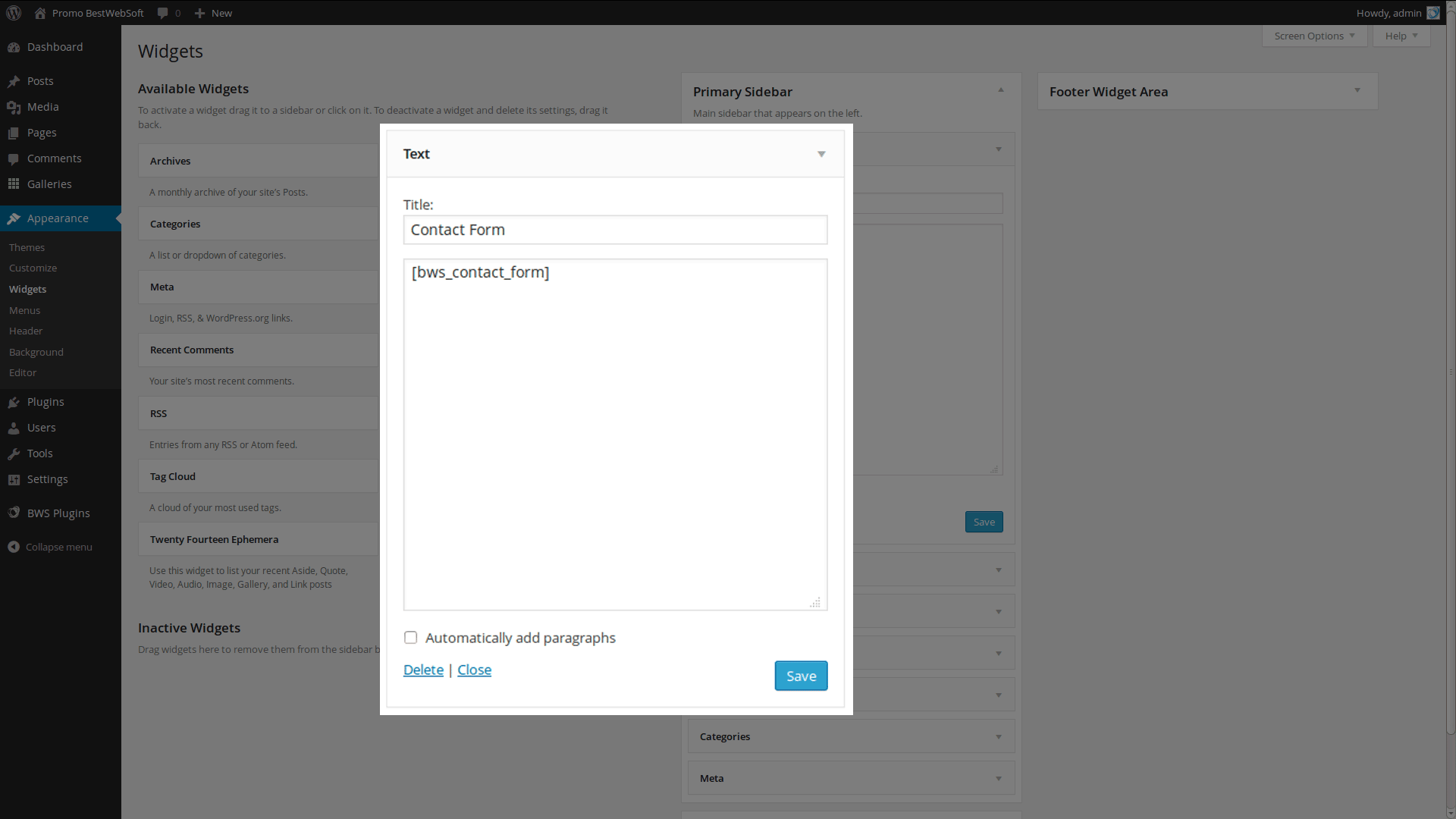Open the Galleries grid icon
This screenshot has width=1456, height=819.
coord(14,184)
